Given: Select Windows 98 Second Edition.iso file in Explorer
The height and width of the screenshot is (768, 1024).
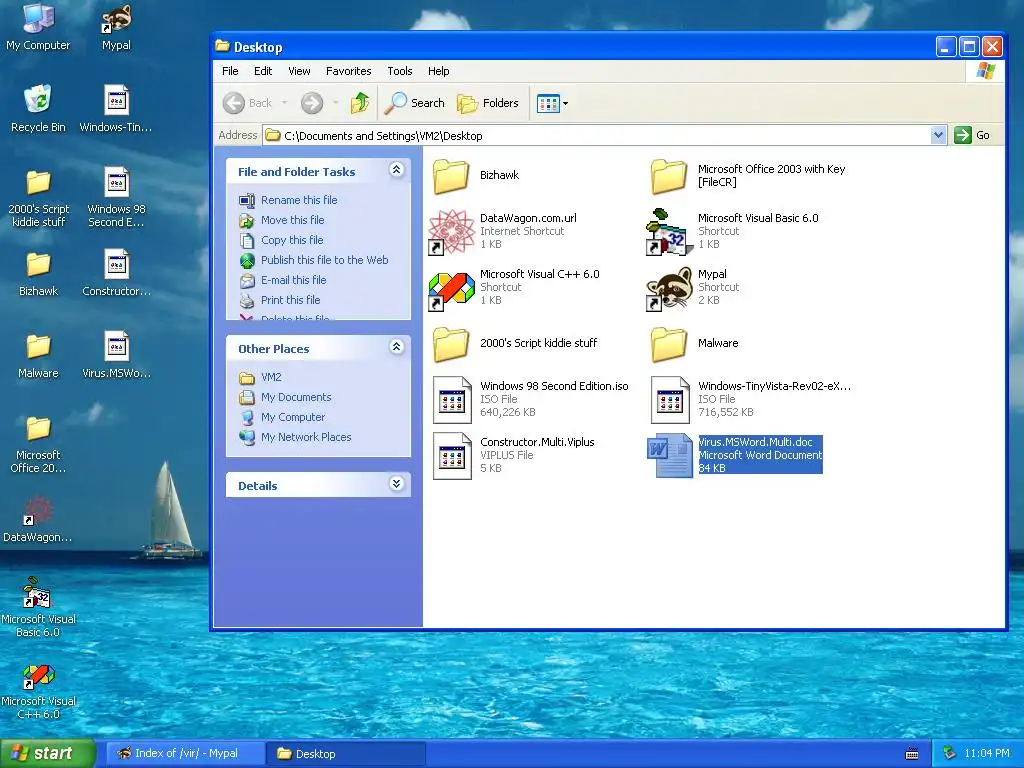Looking at the screenshot, I should click(530, 399).
